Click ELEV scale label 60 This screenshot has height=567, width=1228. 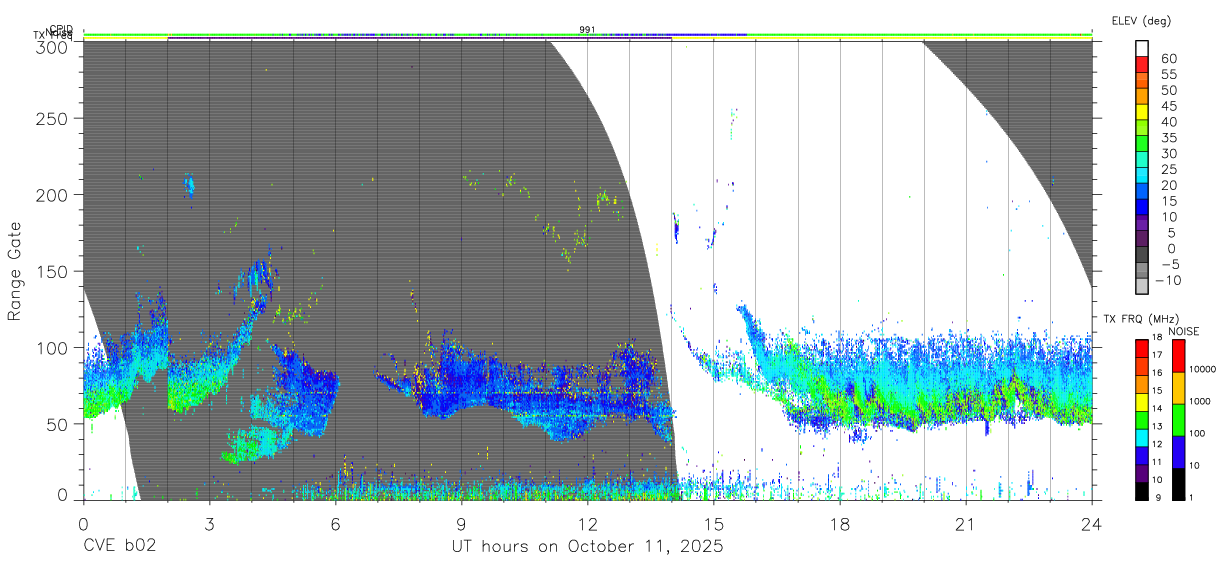(x=1168, y=59)
